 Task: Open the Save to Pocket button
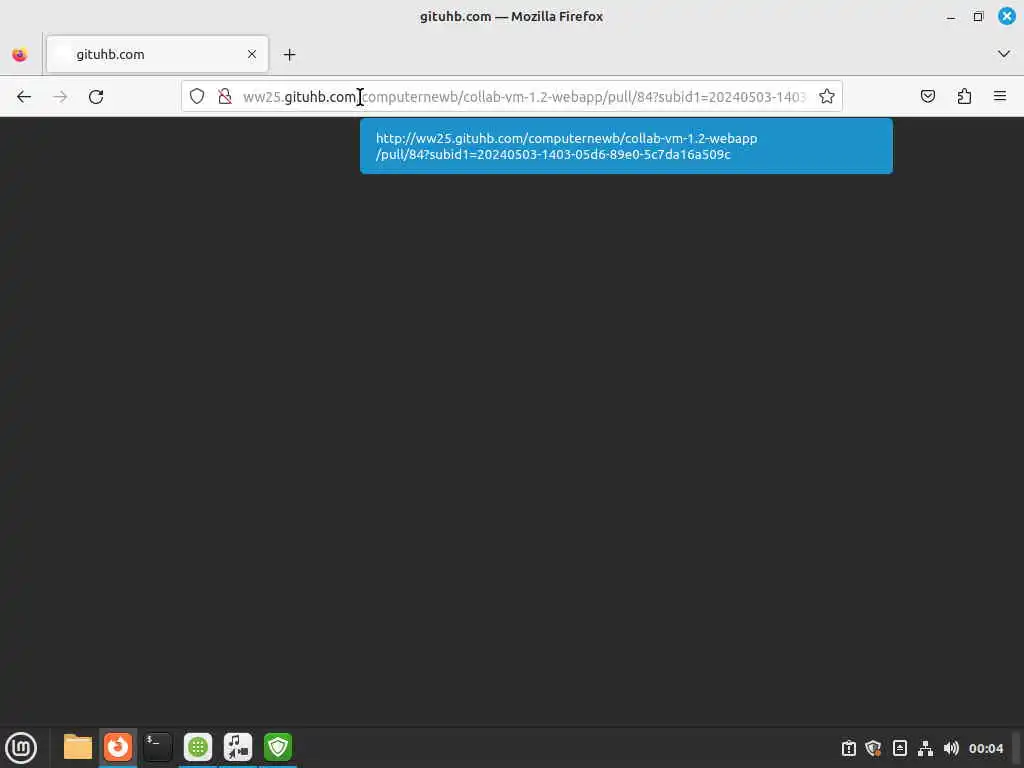(927, 97)
